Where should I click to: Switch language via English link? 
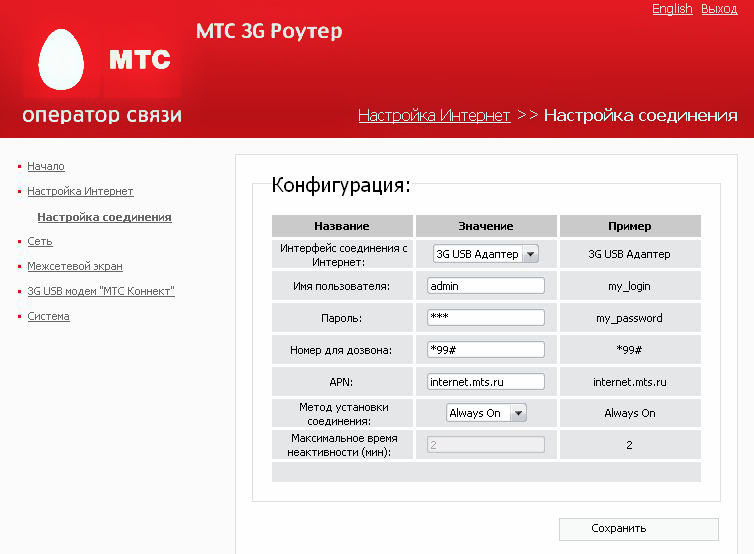click(x=672, y=9)
